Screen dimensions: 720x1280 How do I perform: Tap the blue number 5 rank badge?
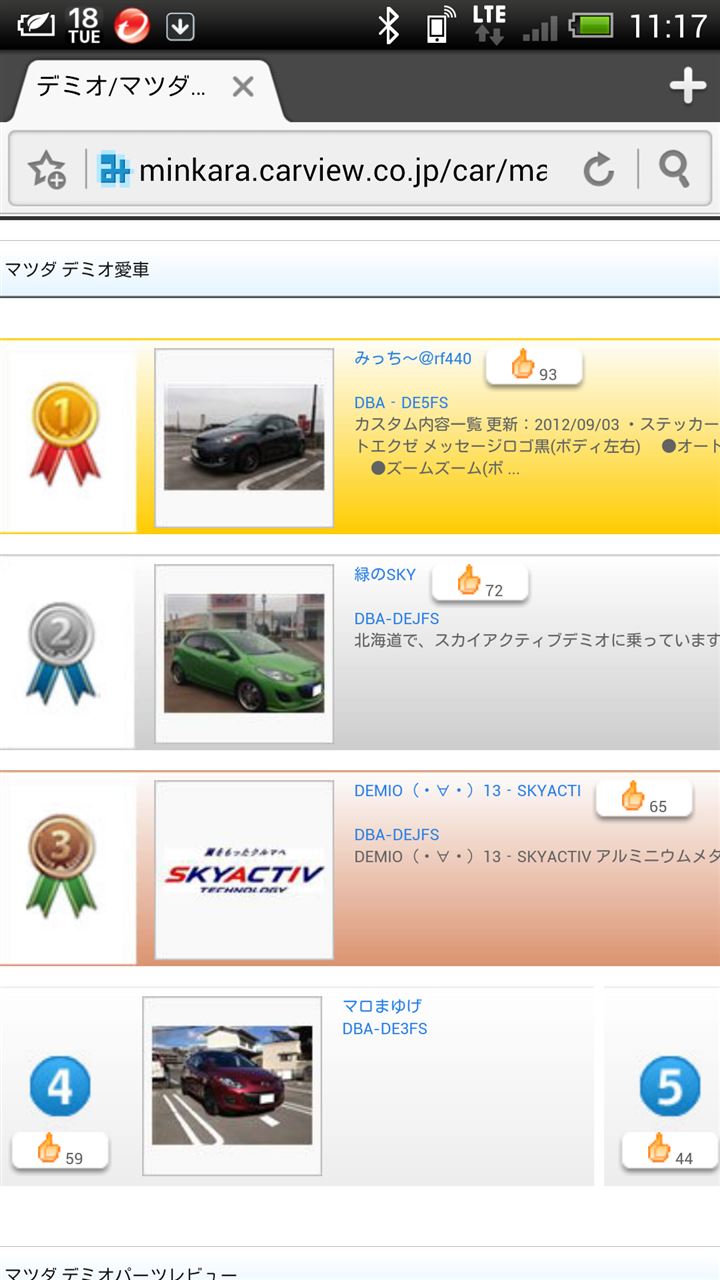pyautogui.click(x=670, y=1087)
